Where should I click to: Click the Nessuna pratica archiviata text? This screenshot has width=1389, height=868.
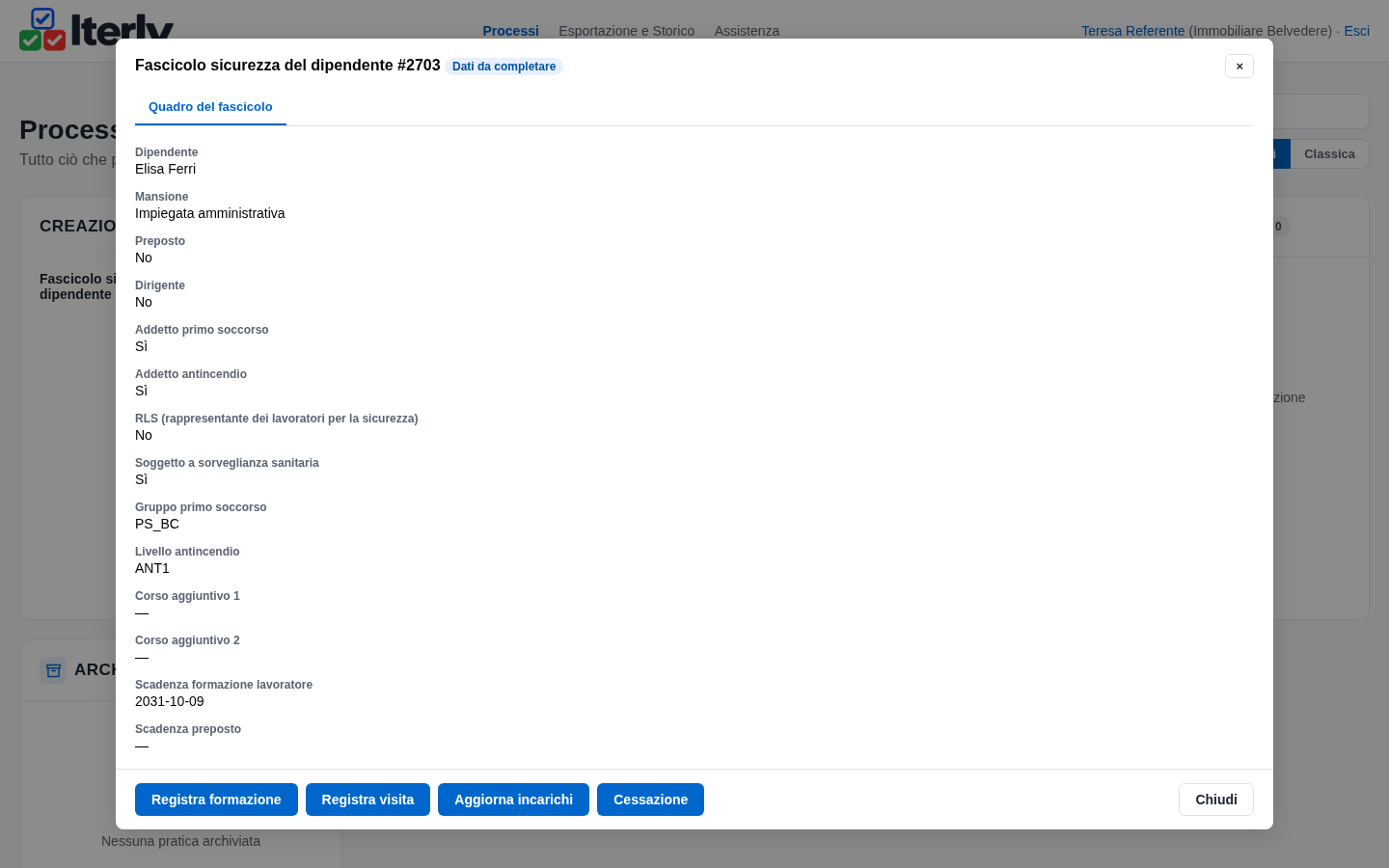[x=180, y=841]
